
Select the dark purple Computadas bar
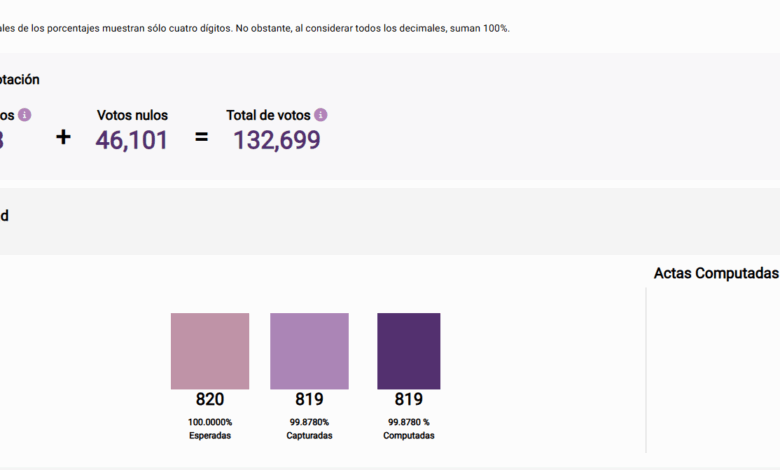tap(408, 351)
